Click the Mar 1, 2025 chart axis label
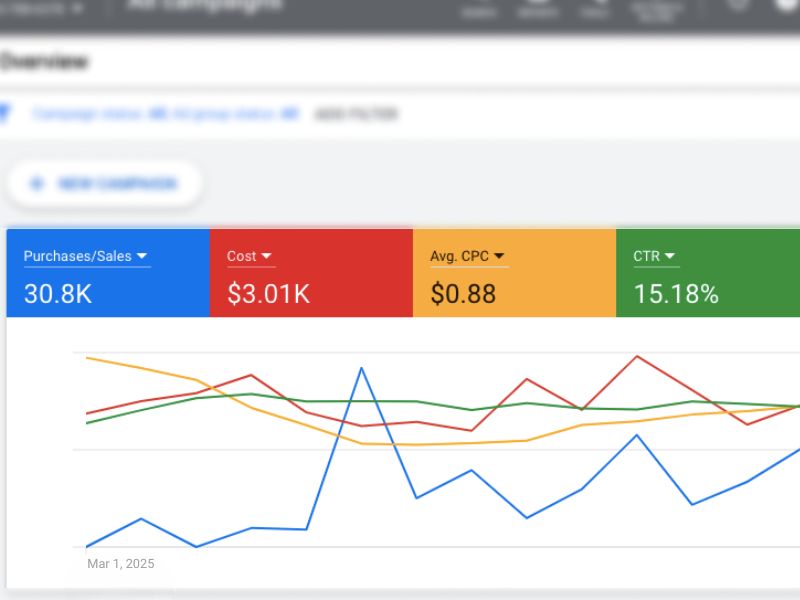This screenshot has width=800, height=600. tap(120, 563)
